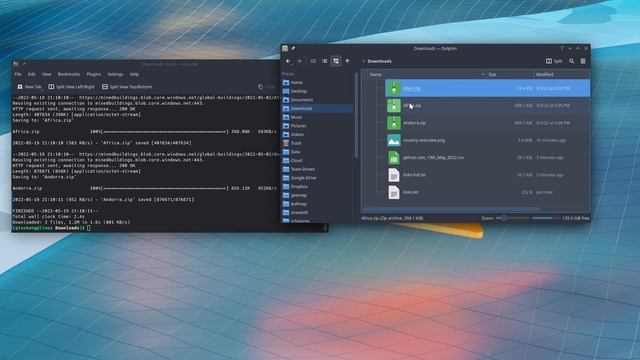The width and height of the screenshot is (640, 360).
Task: Select links-full.txt file name
Action: tap(414, 175)
